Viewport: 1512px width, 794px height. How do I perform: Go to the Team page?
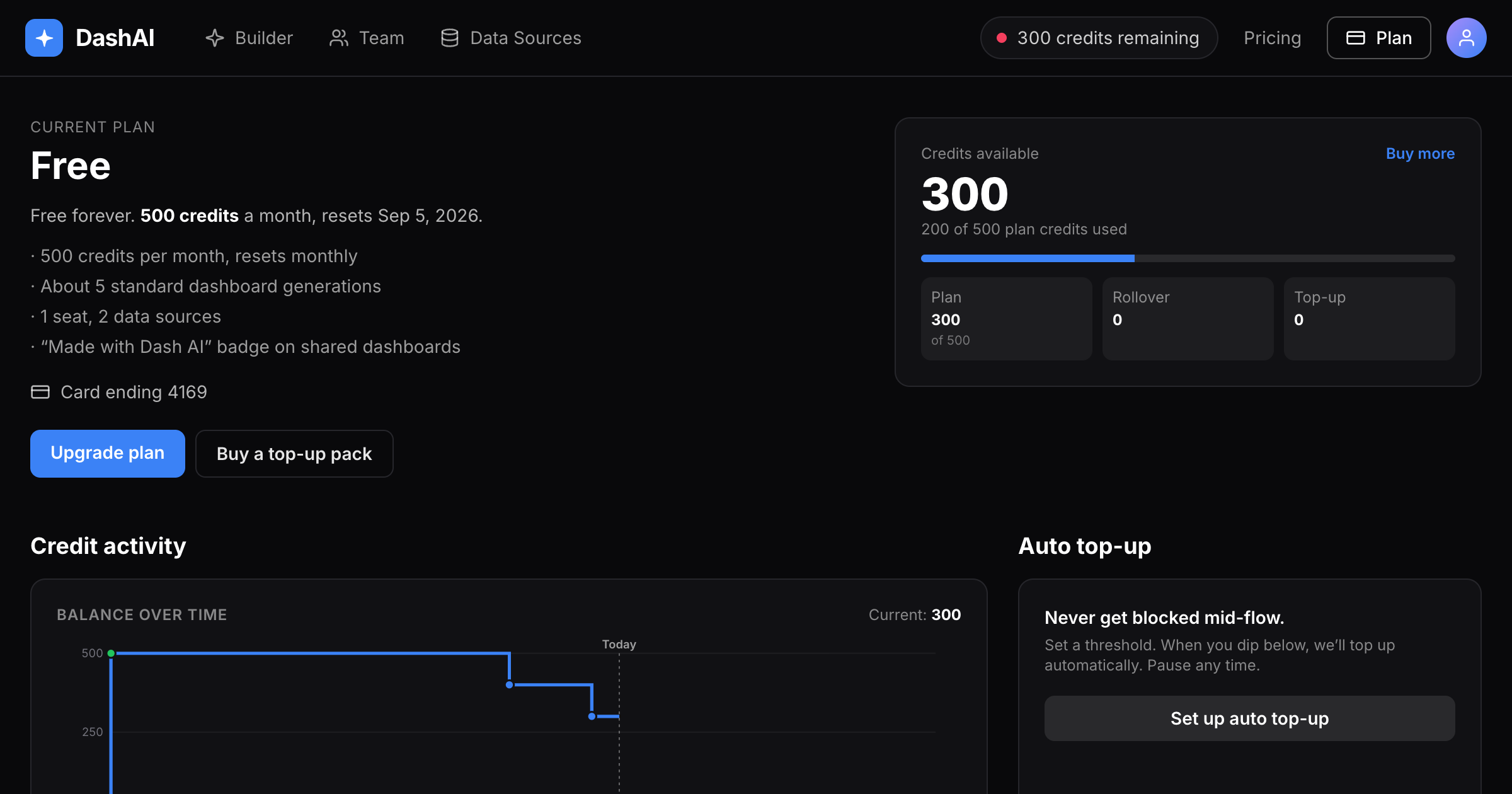[x=367, y=38]
